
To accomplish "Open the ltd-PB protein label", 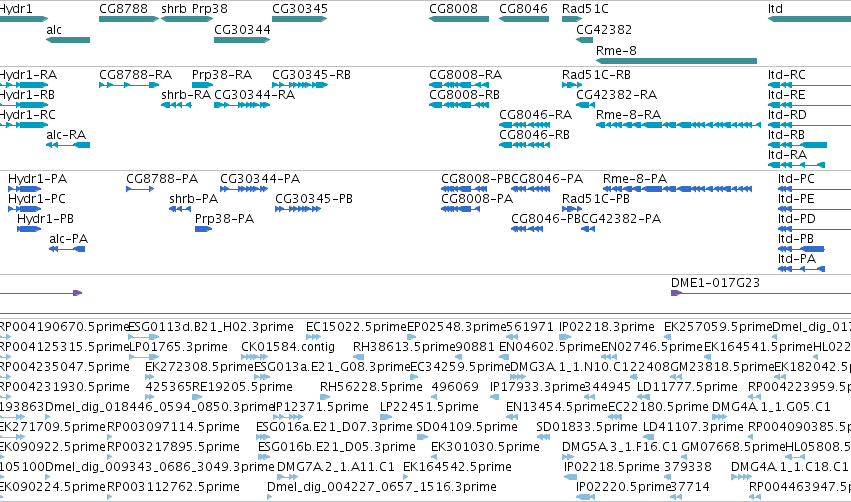I will tap(796, 239).
